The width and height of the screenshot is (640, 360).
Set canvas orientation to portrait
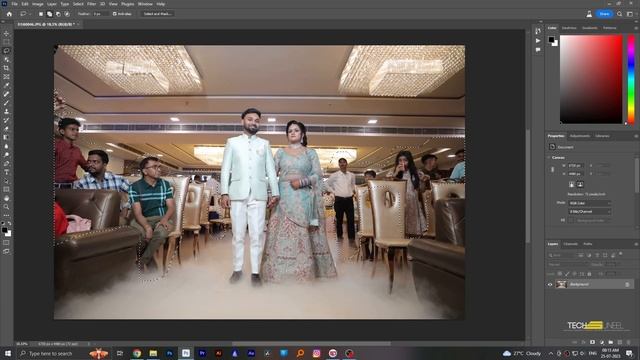tap(571, 184)
